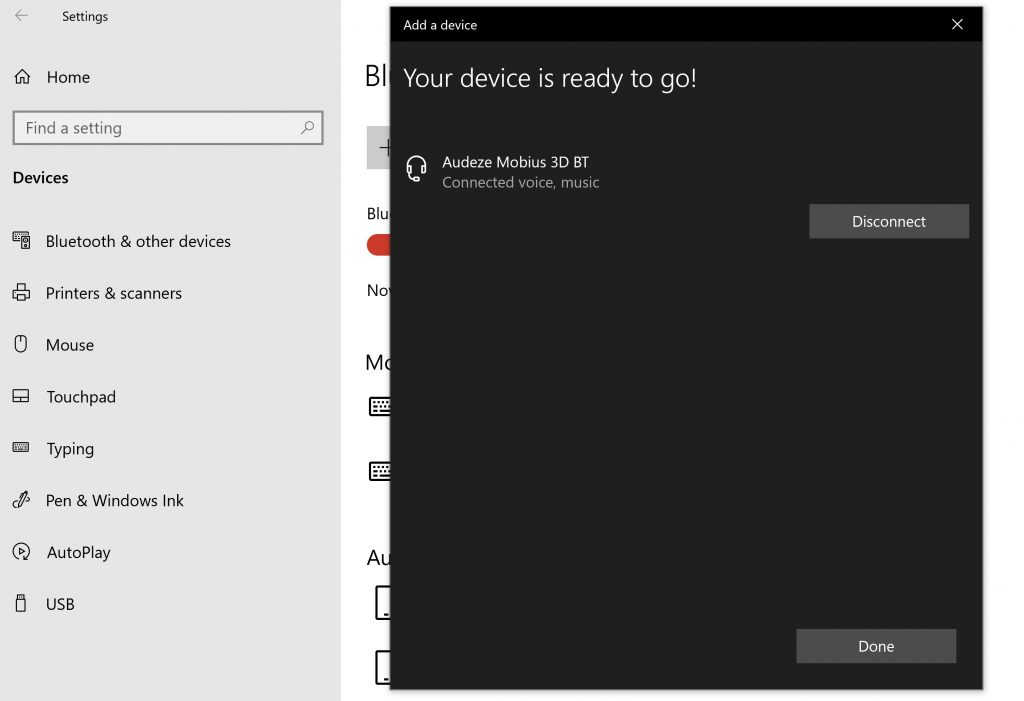This screenshot has height=701, width=1024.
Task: Click the Find a setting search box
Action: point(168,127)
